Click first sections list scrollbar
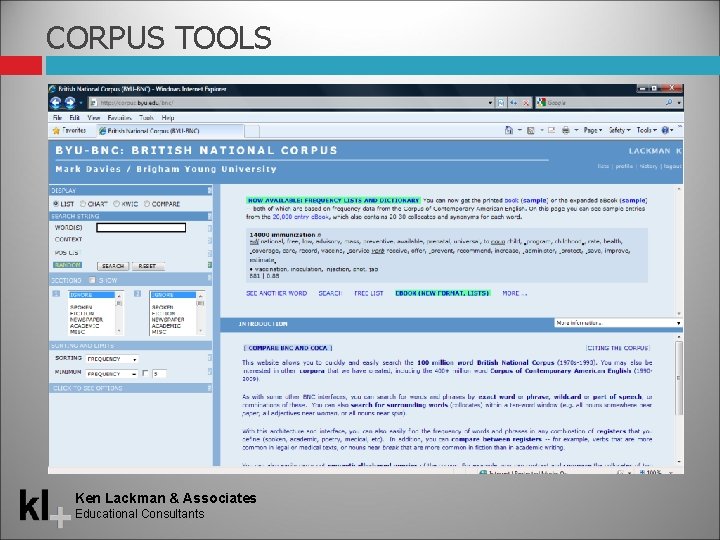Image resolution: width=720 pixels, height=540 pixels. tap(119, 313)
